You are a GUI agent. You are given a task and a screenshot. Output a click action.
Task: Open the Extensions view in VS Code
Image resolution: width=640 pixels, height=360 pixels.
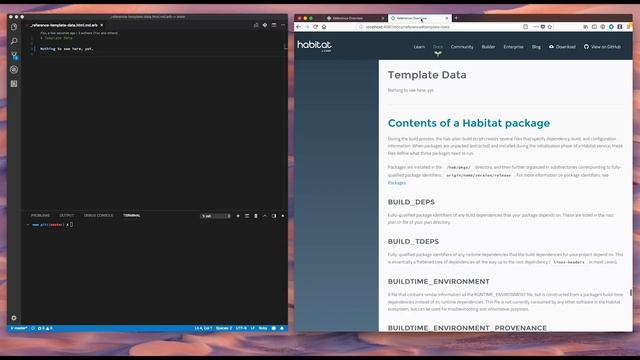pyautogui.click(x=14, y=84)
